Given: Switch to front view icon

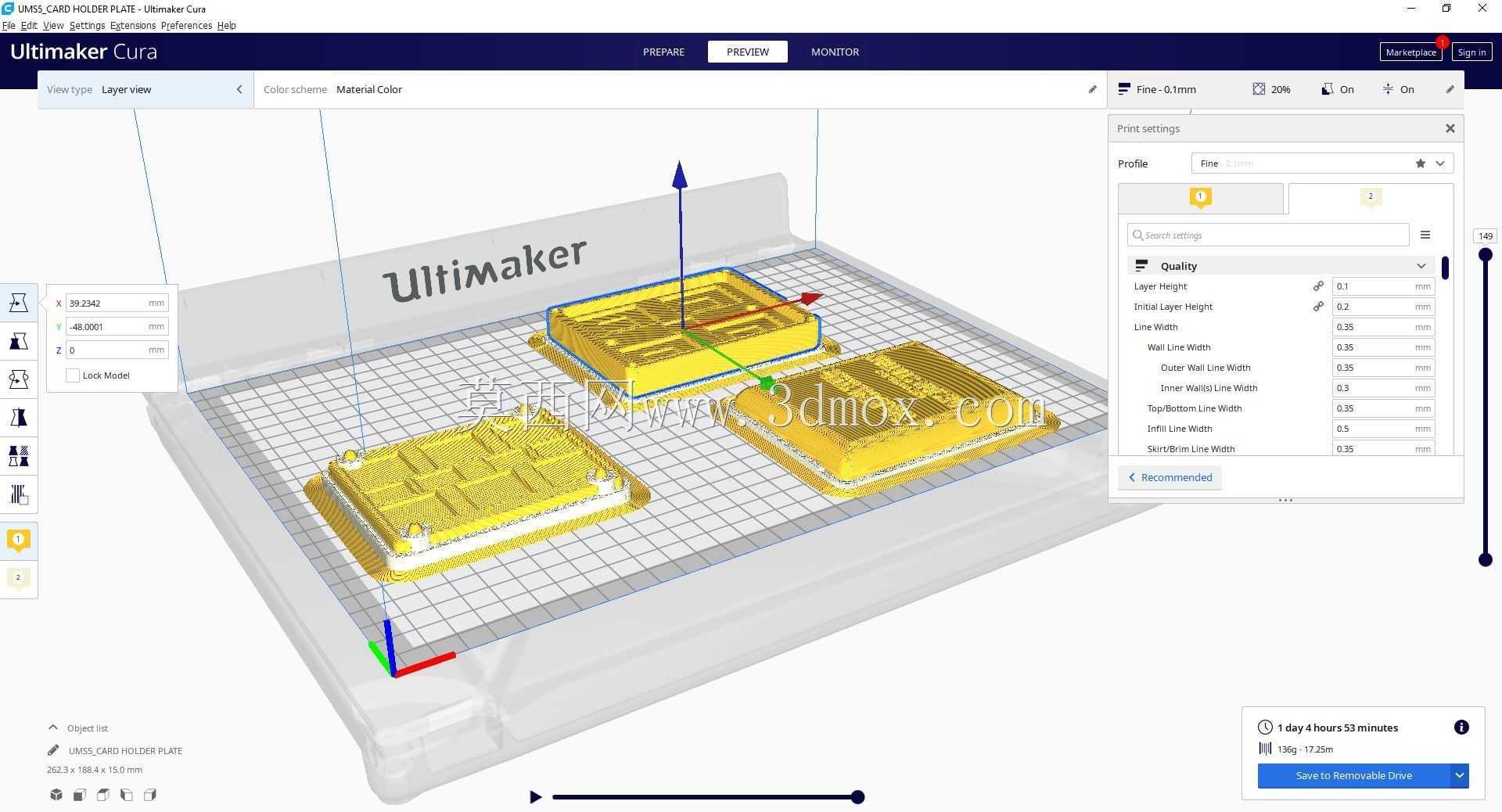Looking at the screenshot, I should (80, 795).
